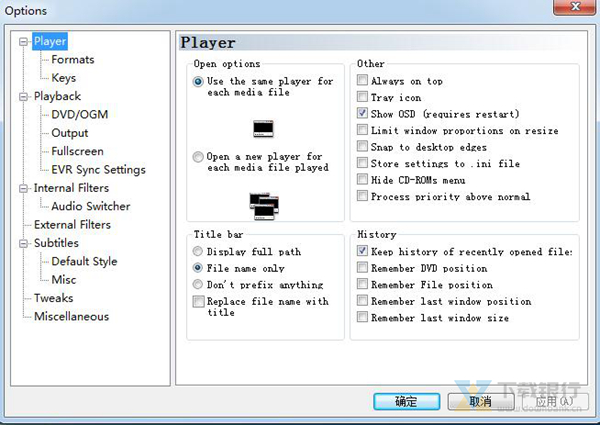
Task: Enable Remember DVD position
Action: pyautogui.click(x=362, y=267)
